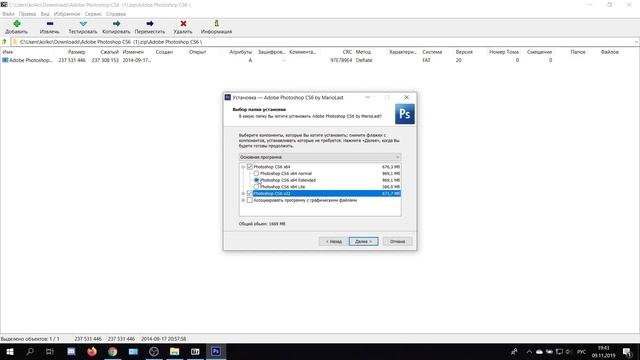This screenshot has width=640, height=360.
Task: Expand the Photoshop CS6 x32 tree node
Action: (x=243, y=193)
